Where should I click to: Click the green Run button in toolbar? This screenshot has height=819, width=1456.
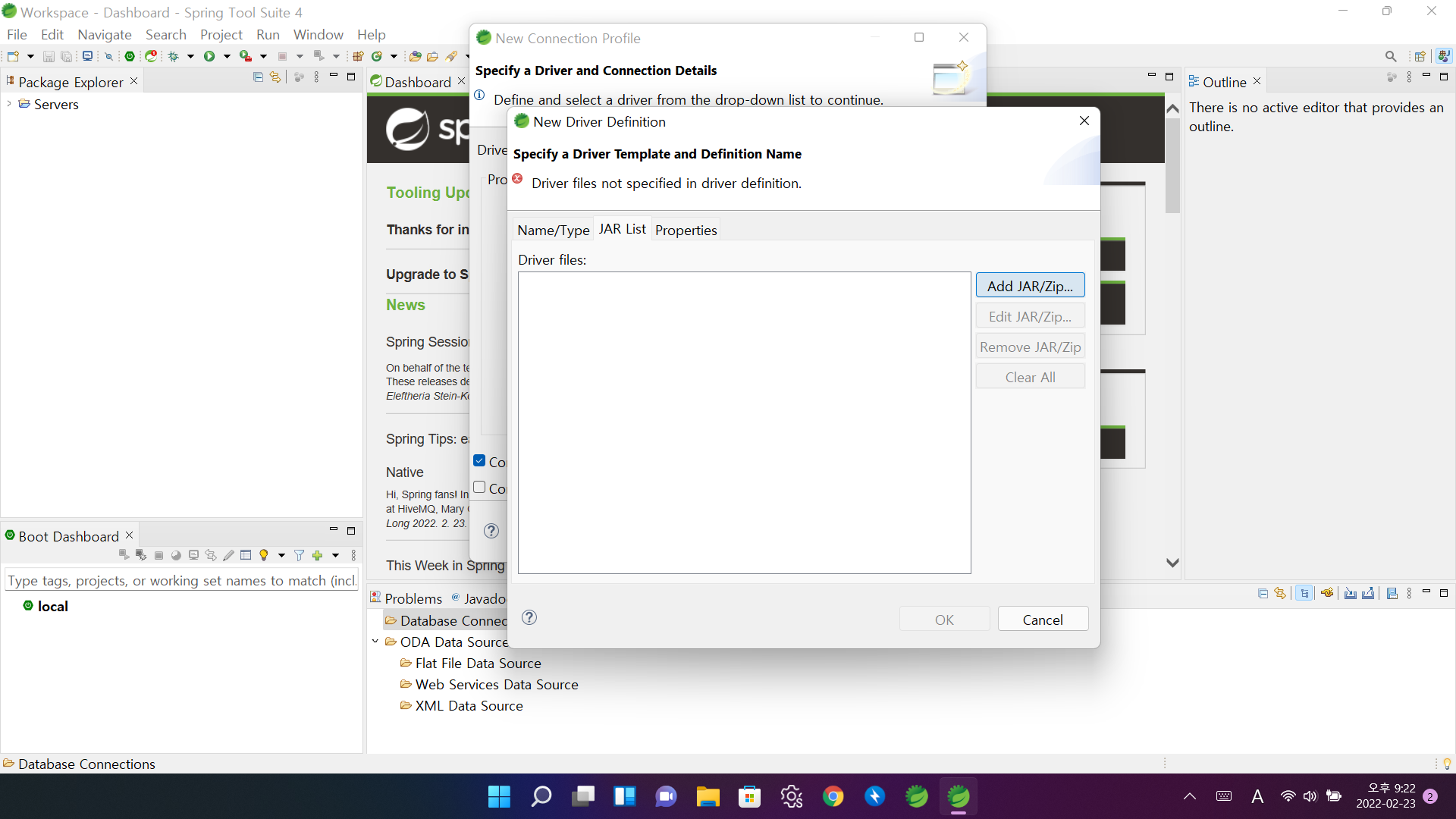(209, 56)
